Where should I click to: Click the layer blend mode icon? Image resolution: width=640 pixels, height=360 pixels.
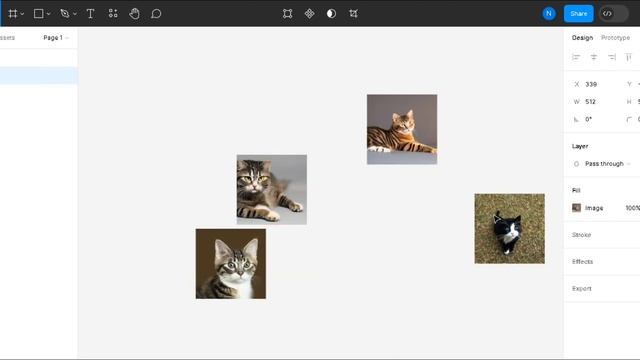pyautogui.click(x=576, y=164)
